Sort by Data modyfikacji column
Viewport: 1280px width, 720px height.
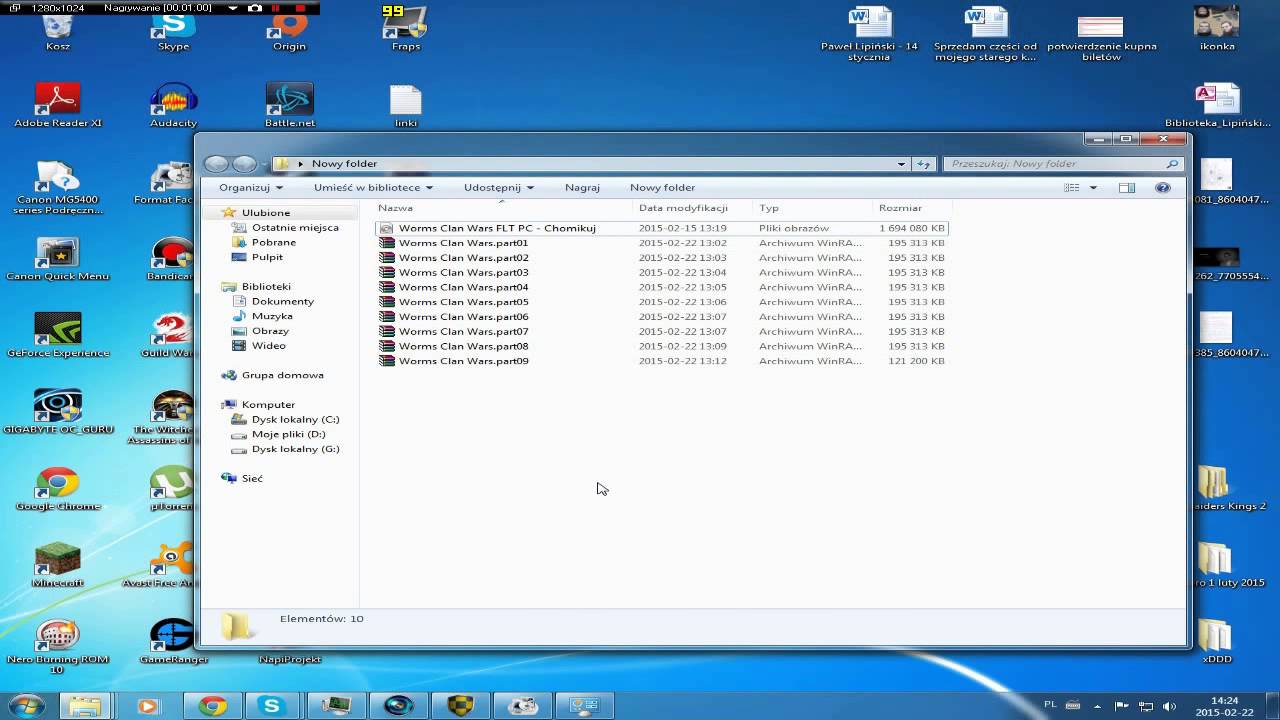pos(694,208)
